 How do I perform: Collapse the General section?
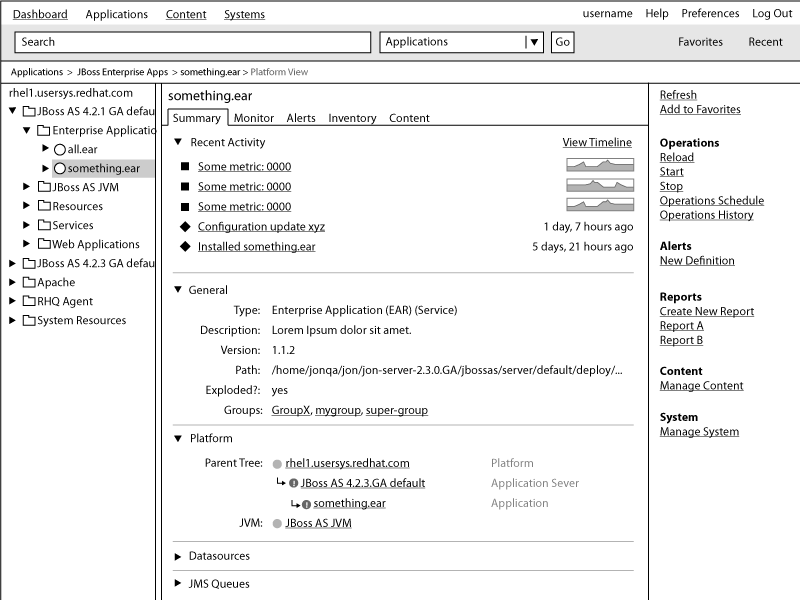click(178, 289)
